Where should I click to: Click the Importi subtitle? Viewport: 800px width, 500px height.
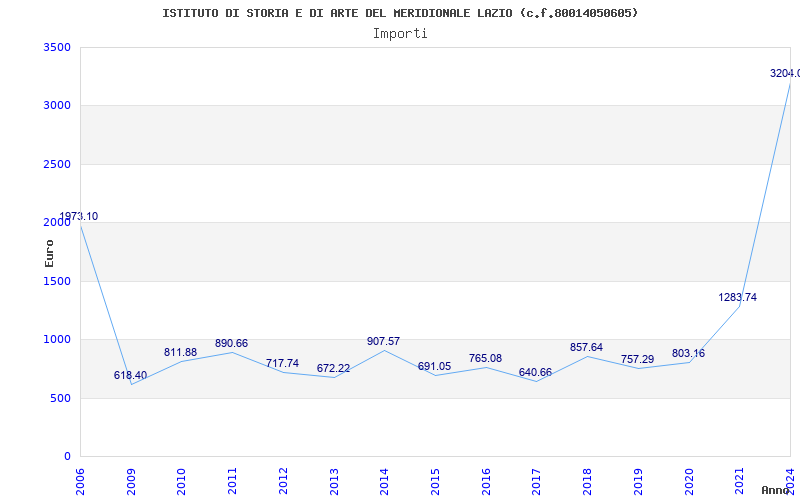tap(400, 34)
